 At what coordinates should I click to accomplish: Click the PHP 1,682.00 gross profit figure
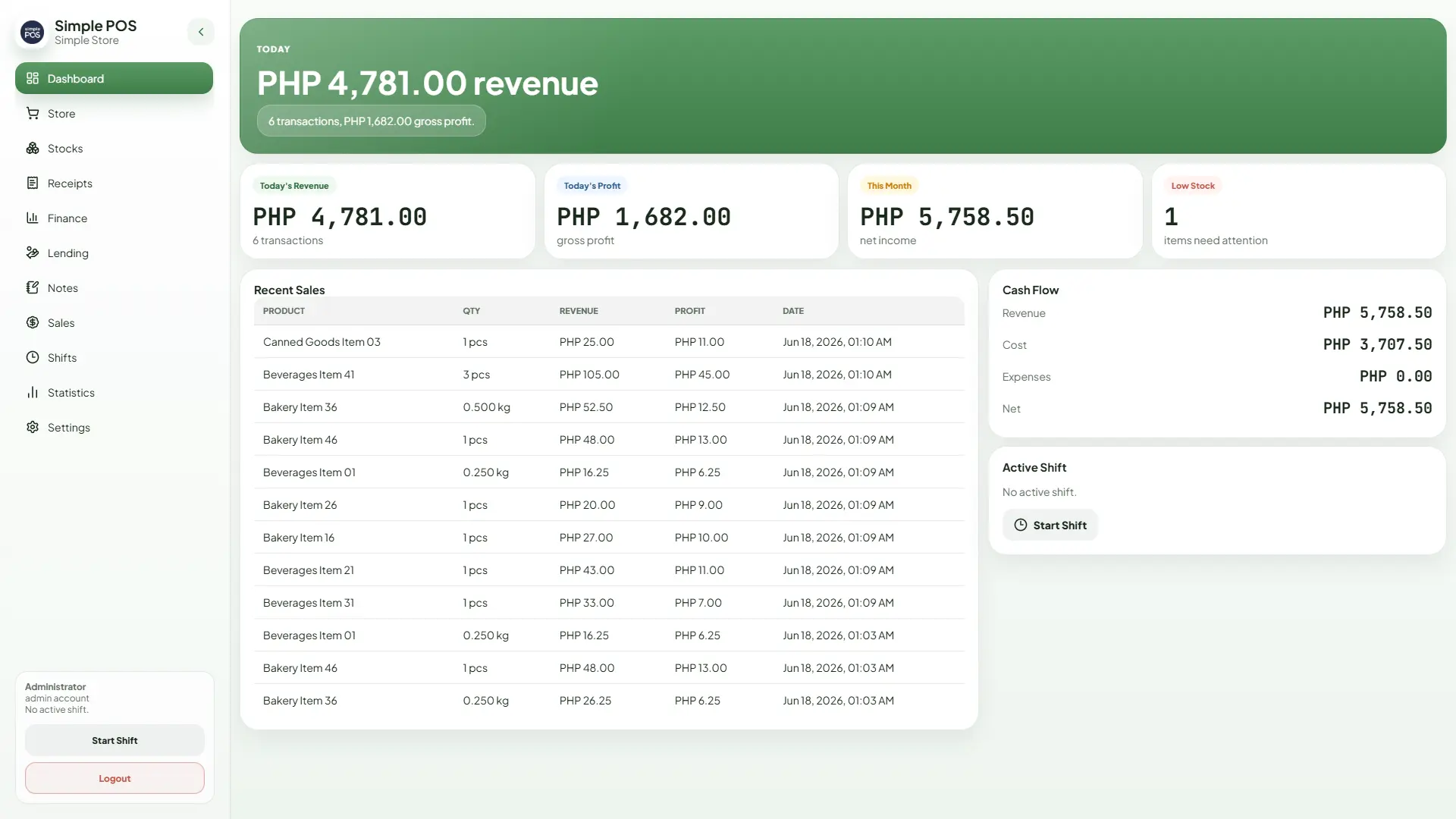[x=644, y=217]
